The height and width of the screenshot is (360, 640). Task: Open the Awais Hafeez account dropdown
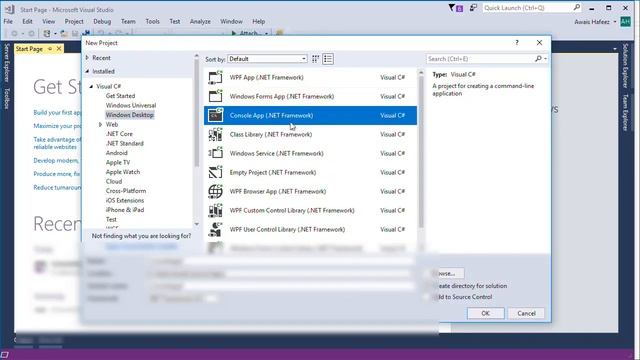[615, 22]
